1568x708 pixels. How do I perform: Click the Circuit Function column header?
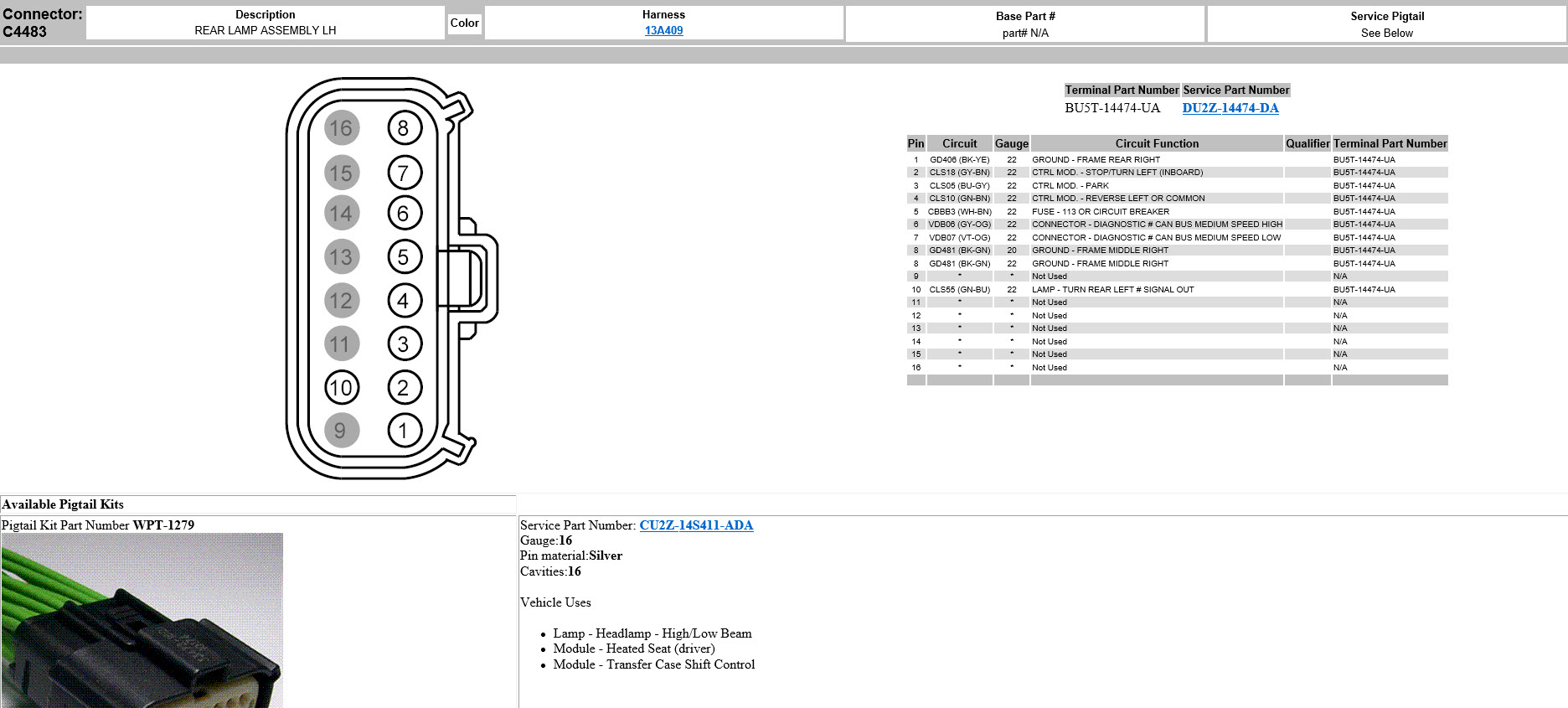(1156, 143)
